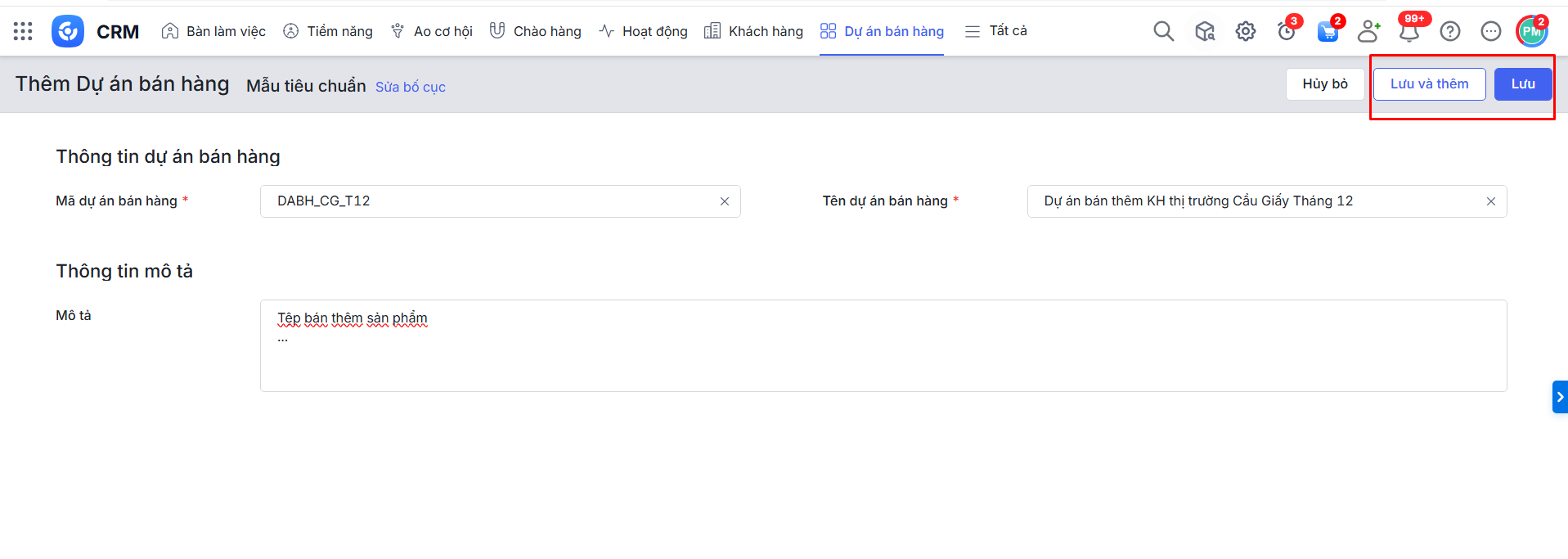Open the Sửa bố cục link
1568x559 pixels.
click(x=410, y=87)
